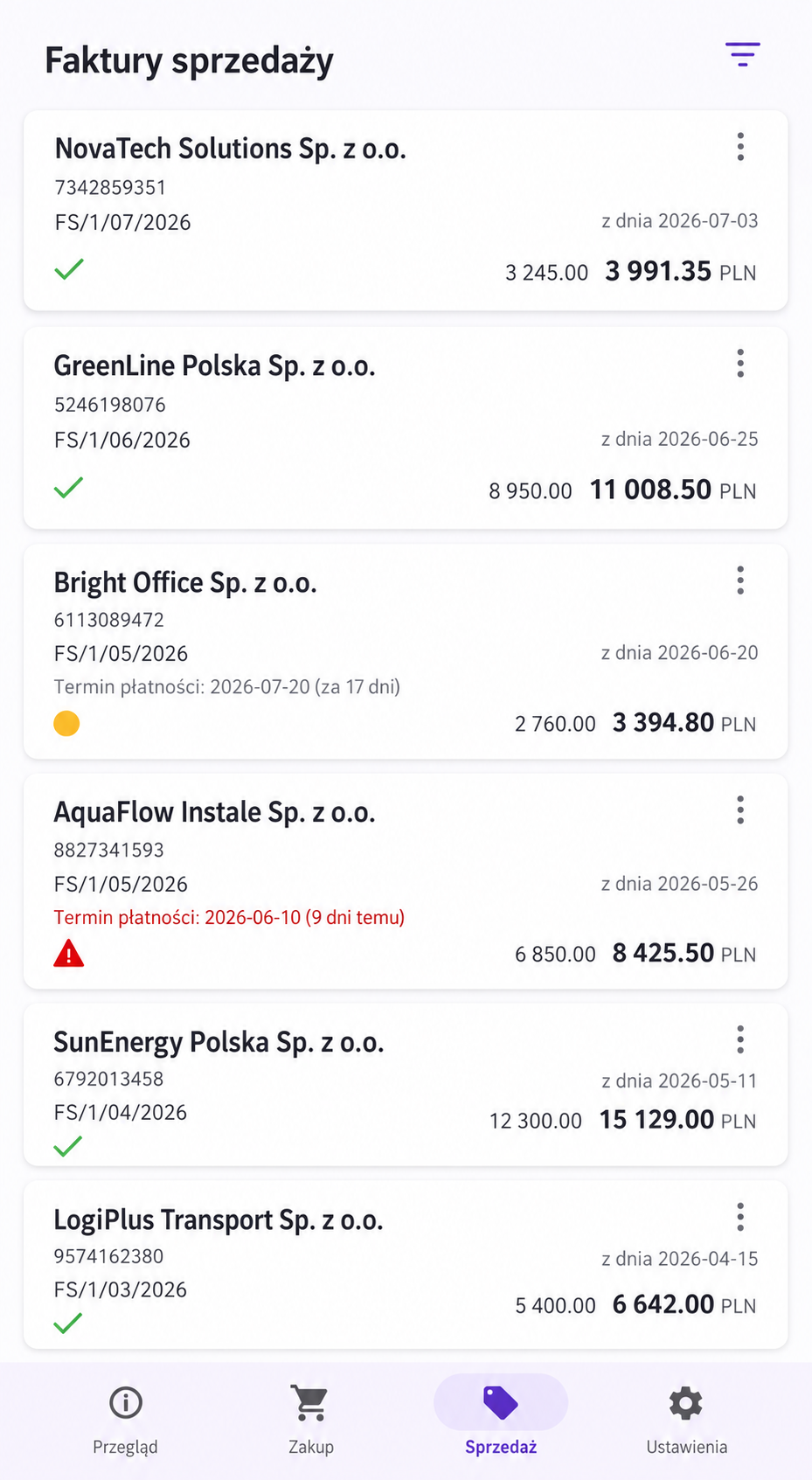
Task: Open options menu for NovaTech Solutions invoice
Action: point(740,147)
